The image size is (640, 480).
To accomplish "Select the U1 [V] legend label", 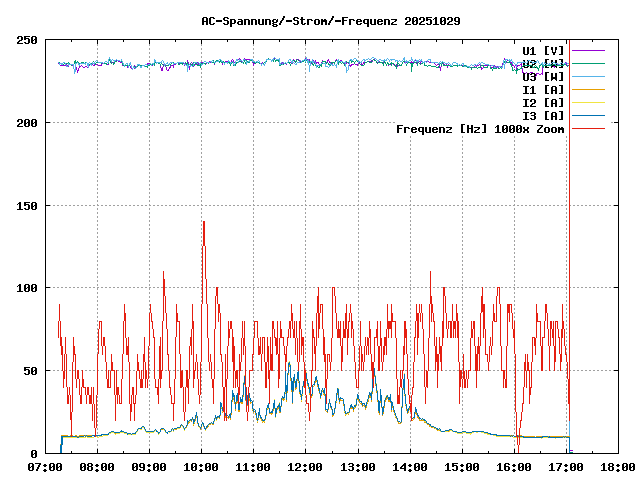I will click(543, 50).
